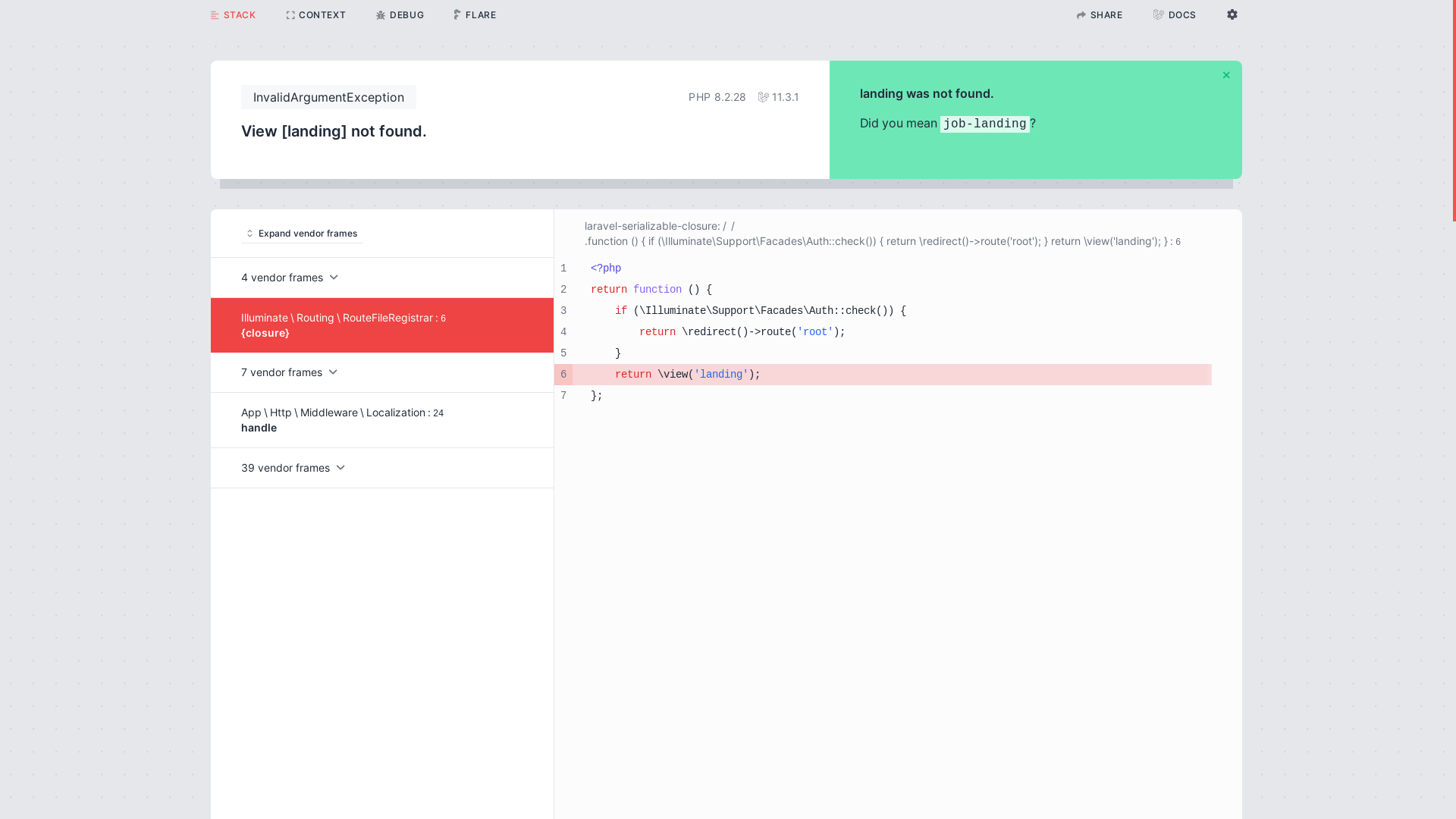Open the DOCS link

pos(1175,15)
